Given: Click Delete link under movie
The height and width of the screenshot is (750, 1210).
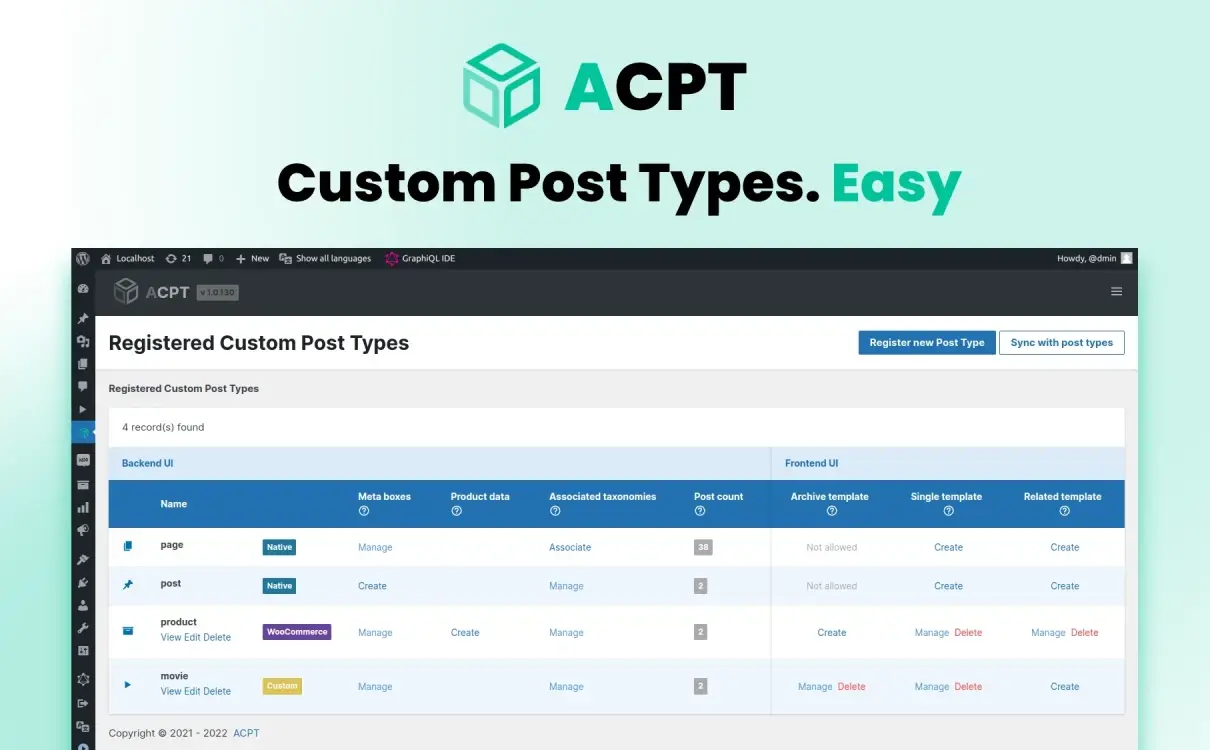Looking at the screenshot, I should click(x=217, y=691).
